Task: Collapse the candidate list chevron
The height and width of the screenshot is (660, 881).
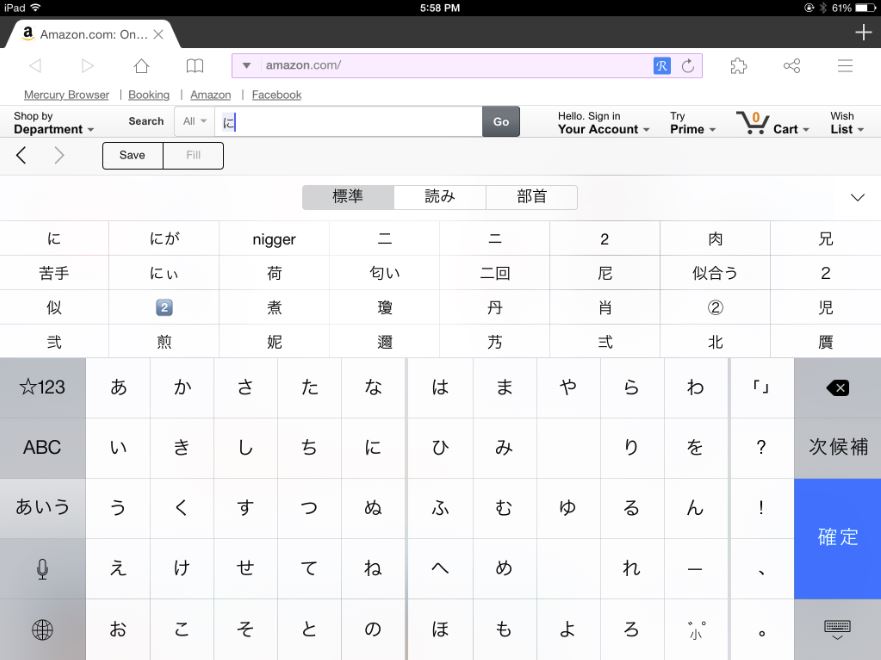Action: pyautogui.click(x=857, y=197)
